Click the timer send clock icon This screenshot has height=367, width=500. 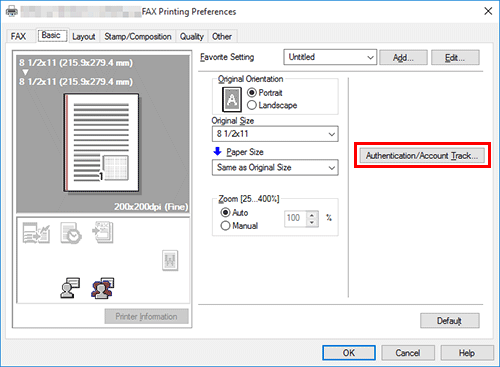pos(71,233)
